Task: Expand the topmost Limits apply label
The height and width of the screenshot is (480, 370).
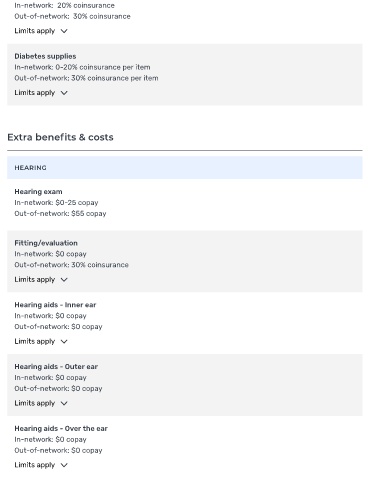Action: click(35, 31)
